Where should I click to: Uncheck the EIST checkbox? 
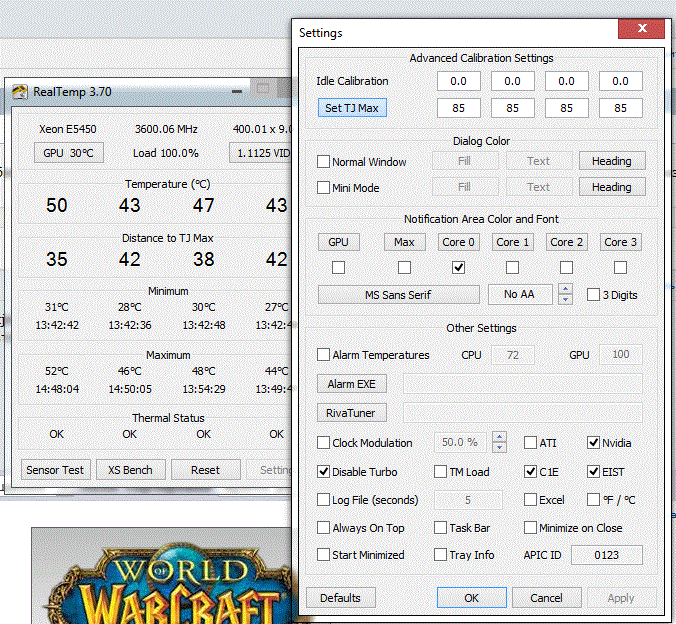pos(593,472)
